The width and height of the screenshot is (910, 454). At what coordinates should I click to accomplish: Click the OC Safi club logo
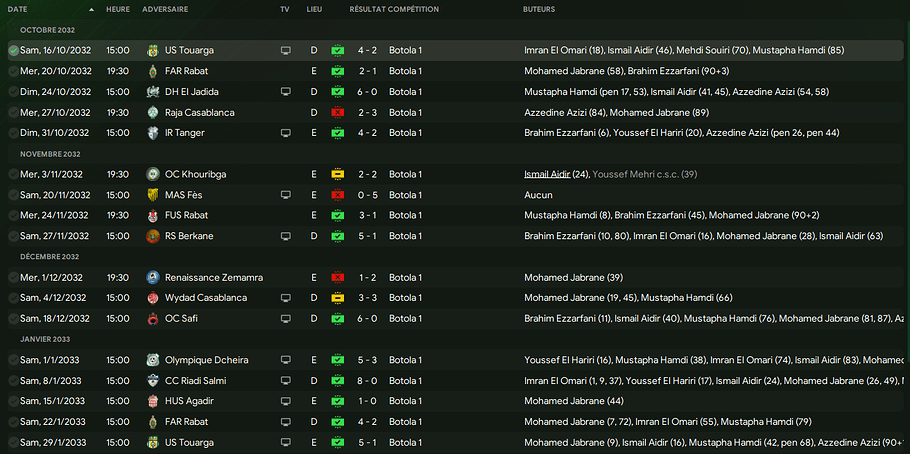tap(152, 318)
